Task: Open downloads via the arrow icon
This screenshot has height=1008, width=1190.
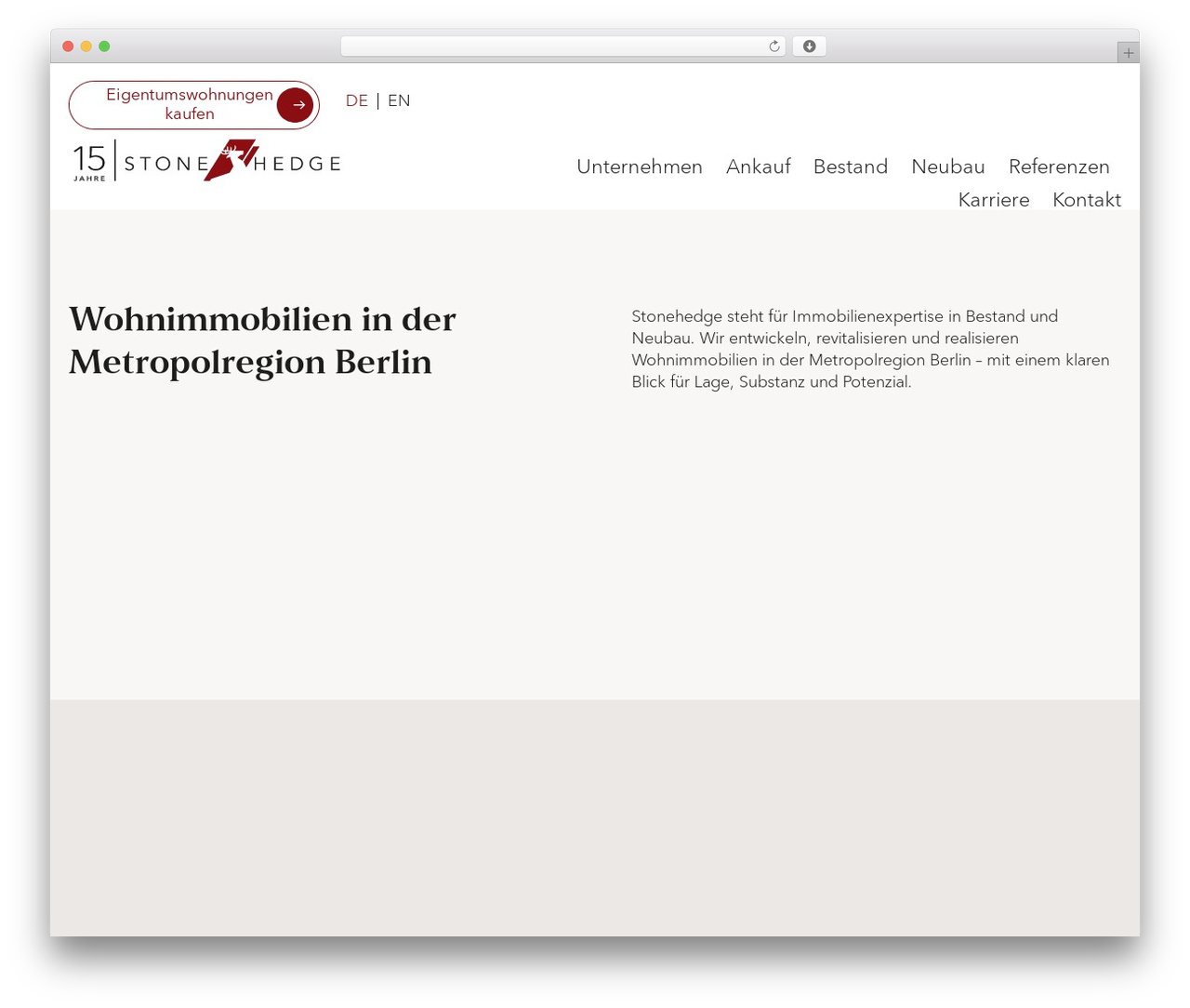Action: click(x=809, y=46)
